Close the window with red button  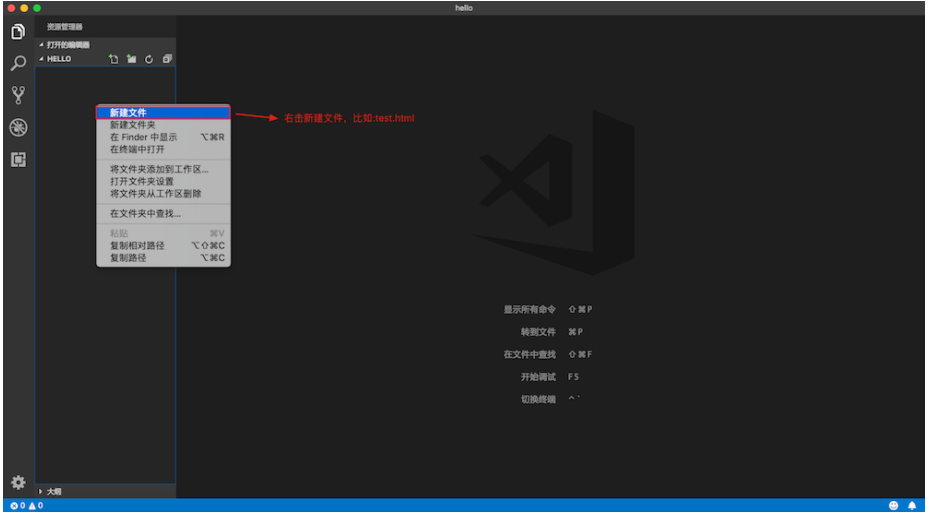point(11,8)
